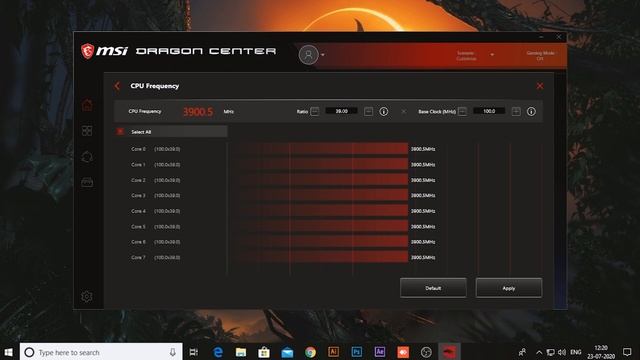640x360 pixels.
Task: Launch Google Chrome from taskbar
Action: (310, 352)
